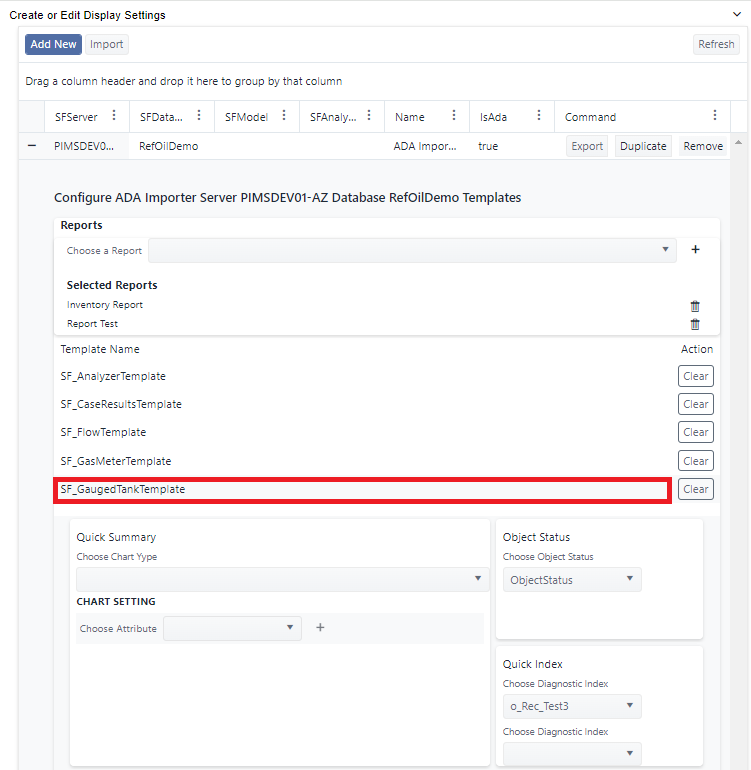Viewport: 751px width, 770px height.
Task: Open the Choose a Report dropdown
Action: [x=412, y=250]
